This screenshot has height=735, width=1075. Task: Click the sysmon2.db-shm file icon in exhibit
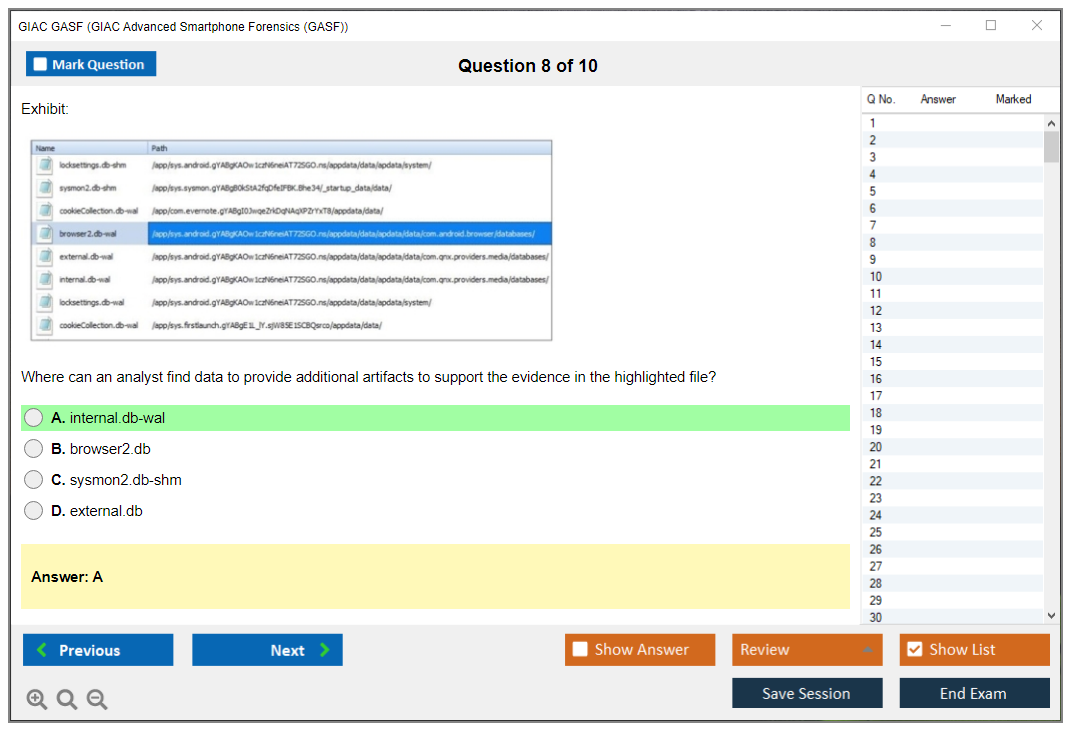pyautogui.click(x=45, y=187)
